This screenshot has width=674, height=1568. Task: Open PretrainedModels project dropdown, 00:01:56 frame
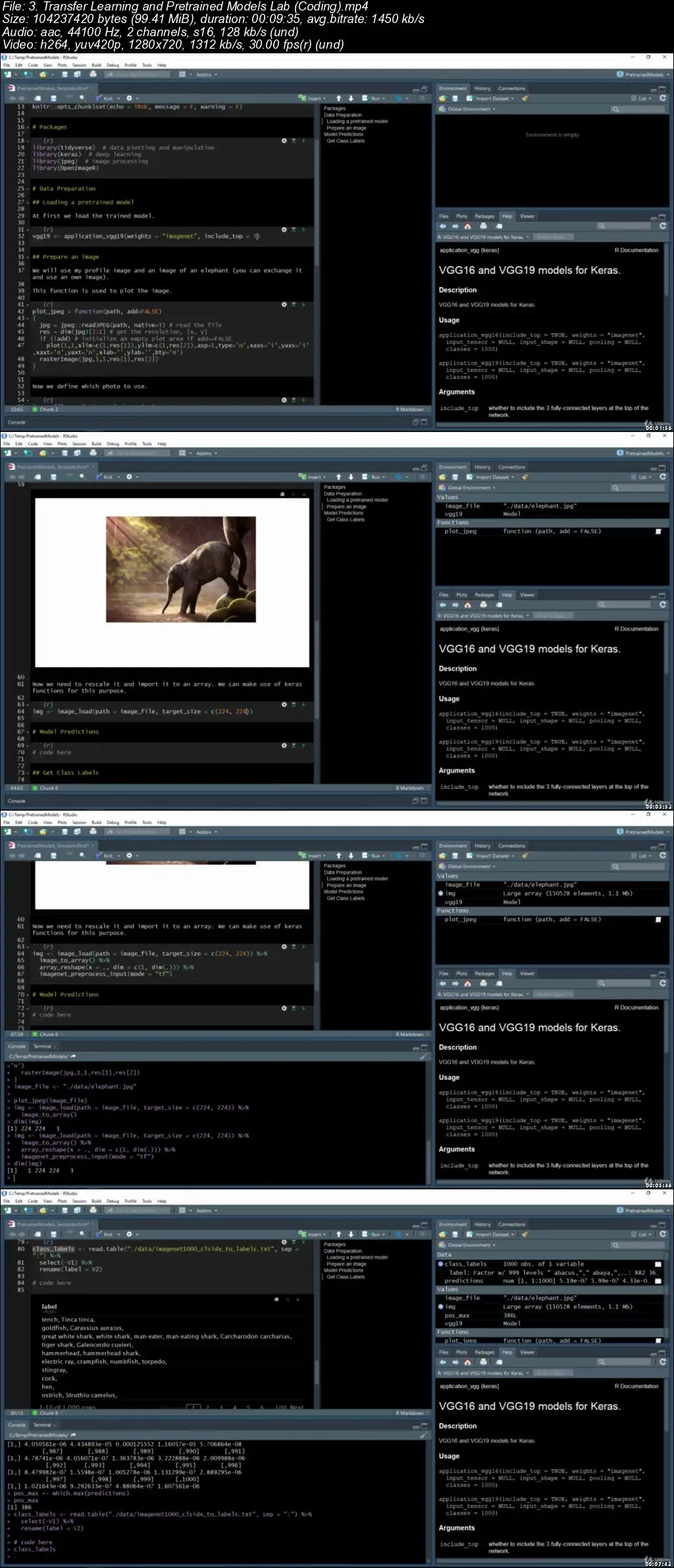644,74
